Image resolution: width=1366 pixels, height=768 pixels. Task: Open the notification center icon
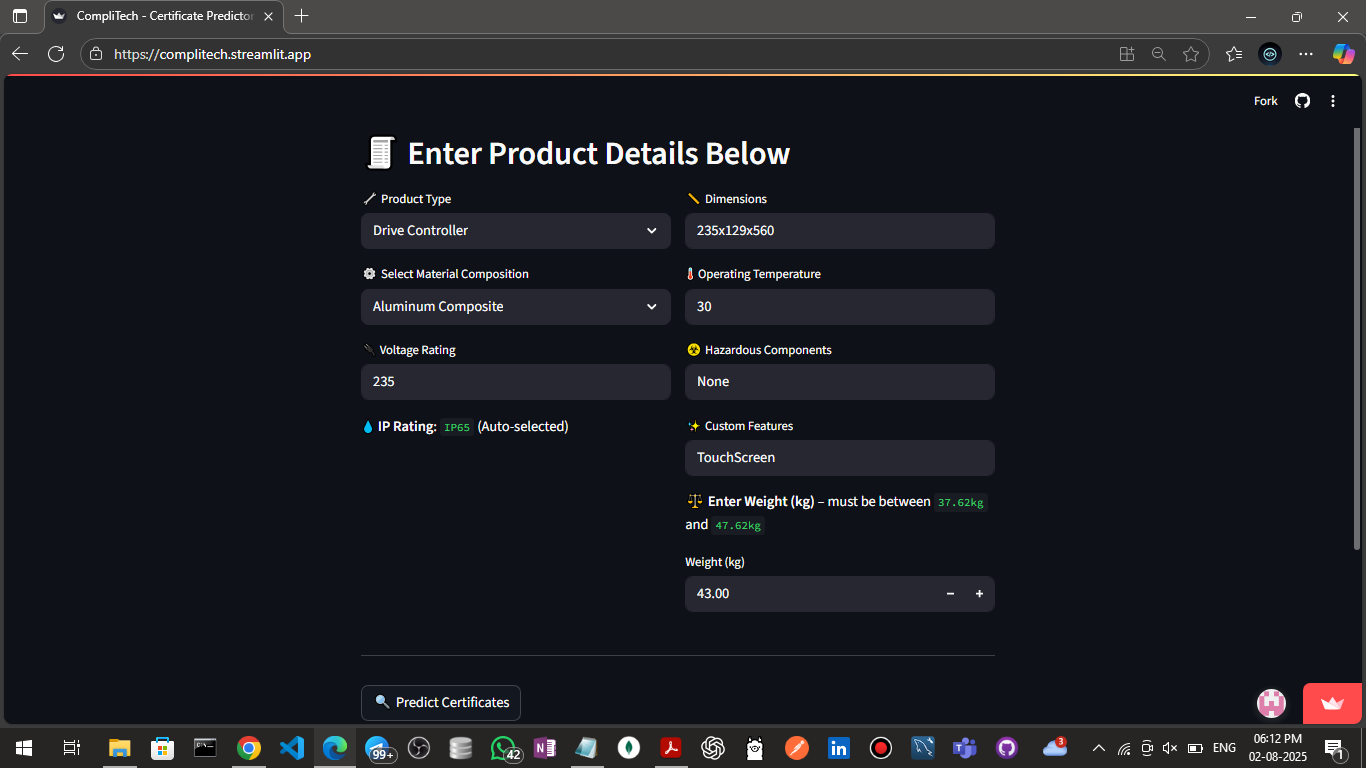(x=1333, y=748)
